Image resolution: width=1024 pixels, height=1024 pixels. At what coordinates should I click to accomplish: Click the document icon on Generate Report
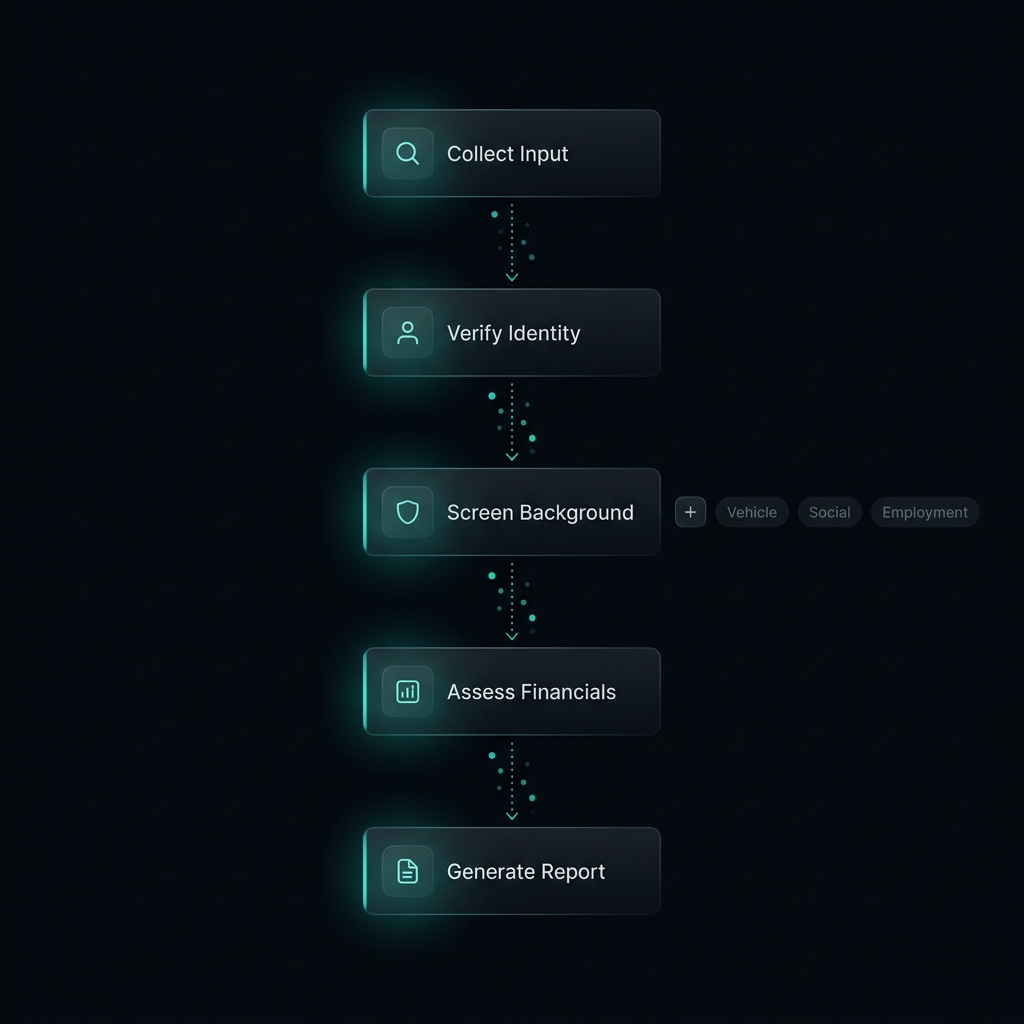coord(408,871)
